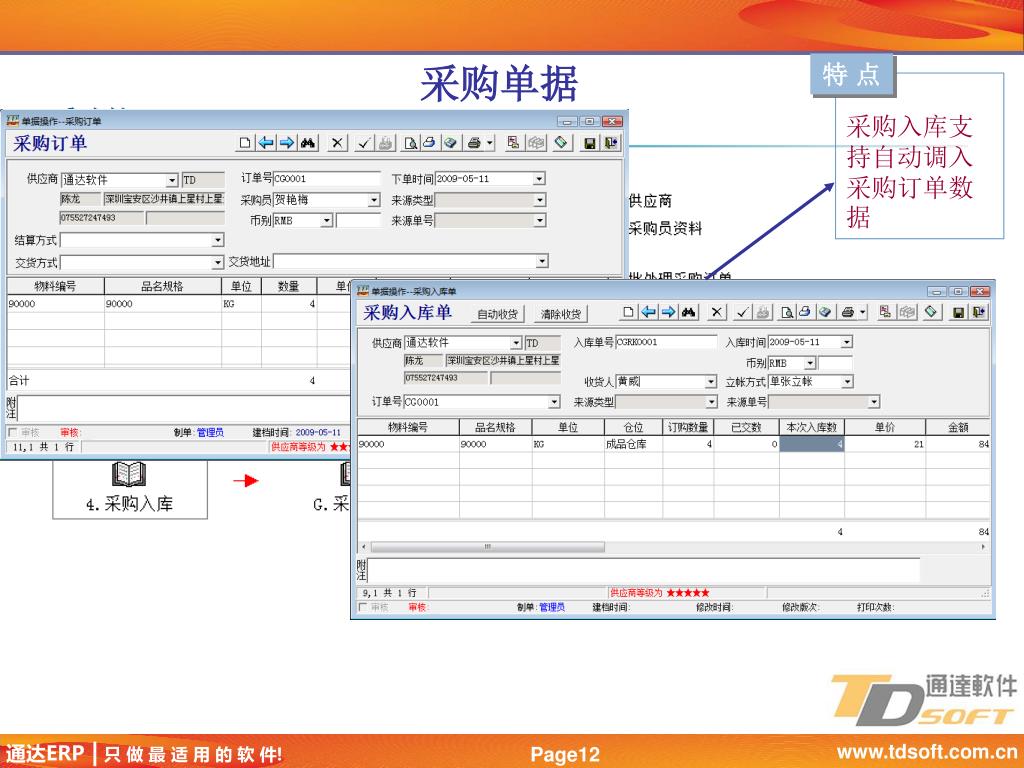The image size is (1024, 768).
Task: Click 成品仓库 cell in grid
Action: pyautogui.click(x=633, y=444)
